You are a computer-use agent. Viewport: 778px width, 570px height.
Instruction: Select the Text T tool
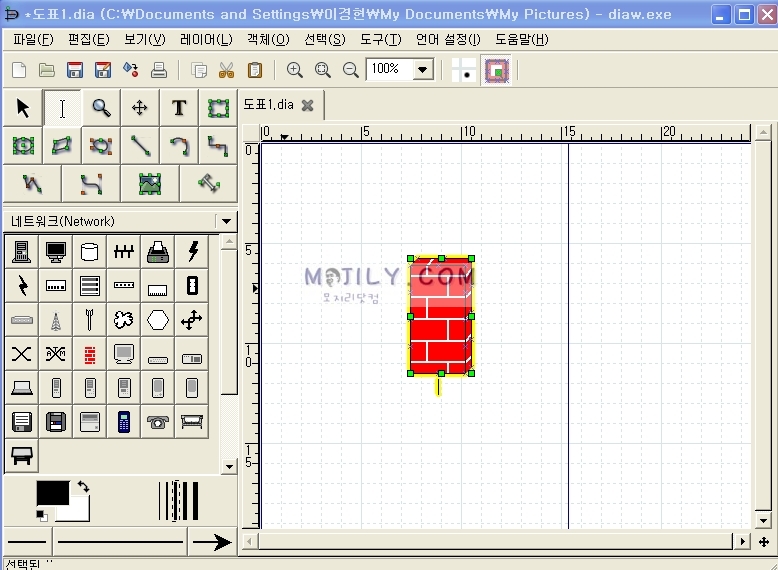179,108
